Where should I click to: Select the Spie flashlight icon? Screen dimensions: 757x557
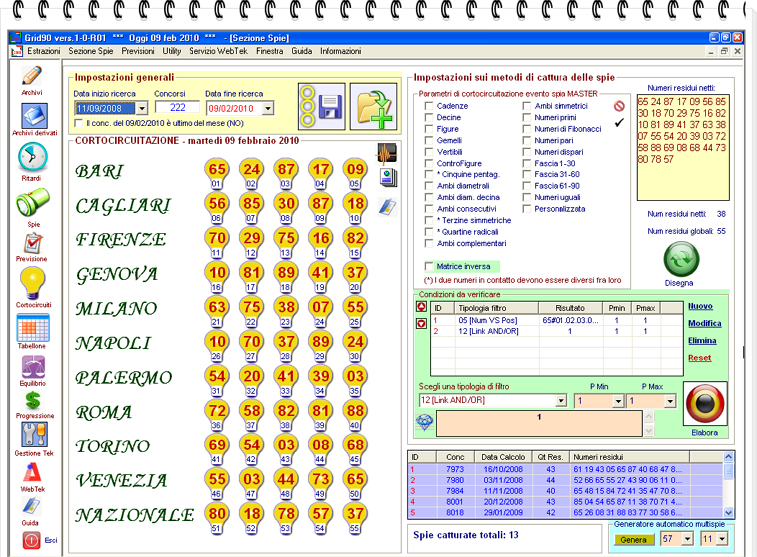click(x=31, y=204)
